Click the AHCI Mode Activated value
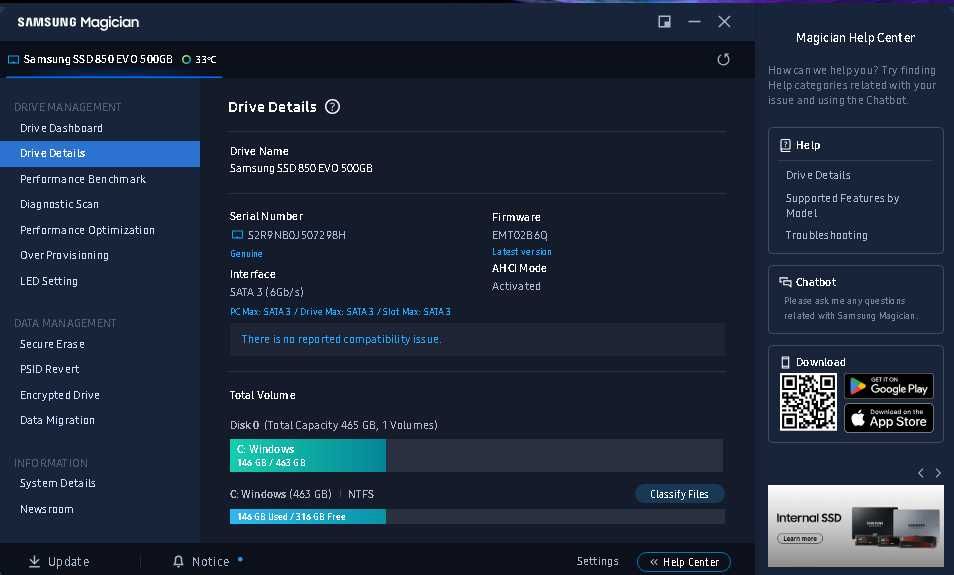This screenshot has width=954, height=575. point(516,286)
